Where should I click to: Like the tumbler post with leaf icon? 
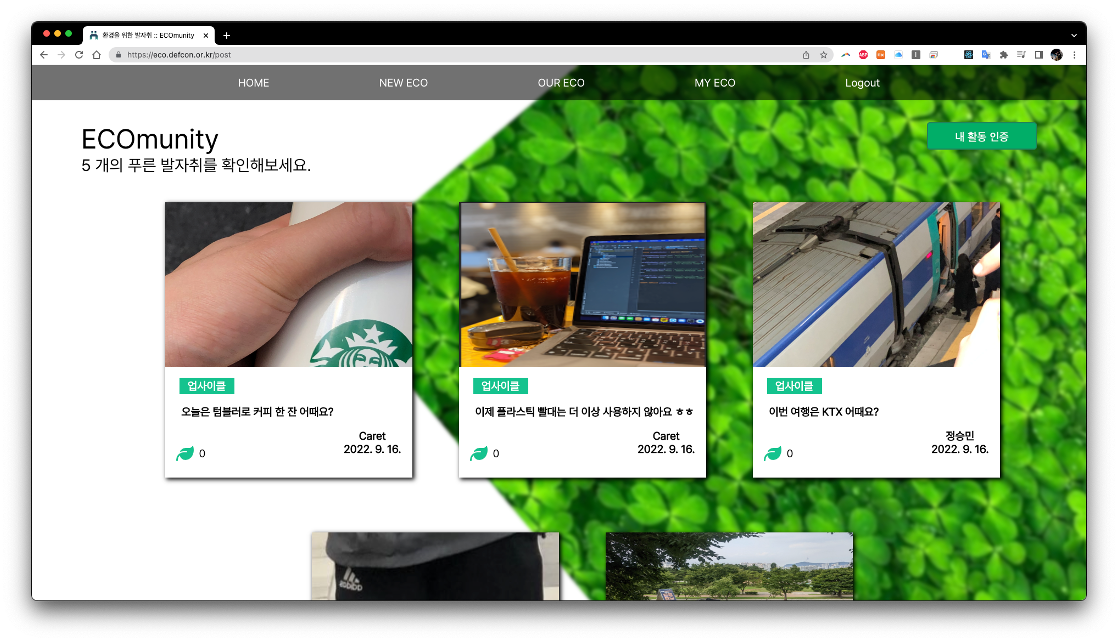185,454
